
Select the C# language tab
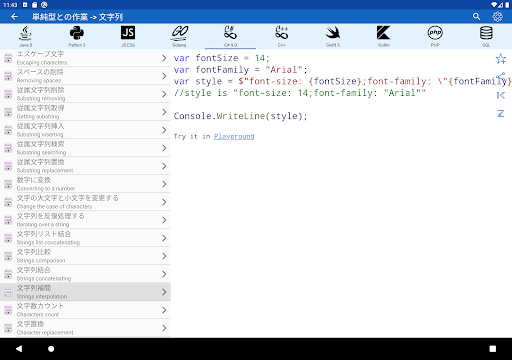click(230, 36)
